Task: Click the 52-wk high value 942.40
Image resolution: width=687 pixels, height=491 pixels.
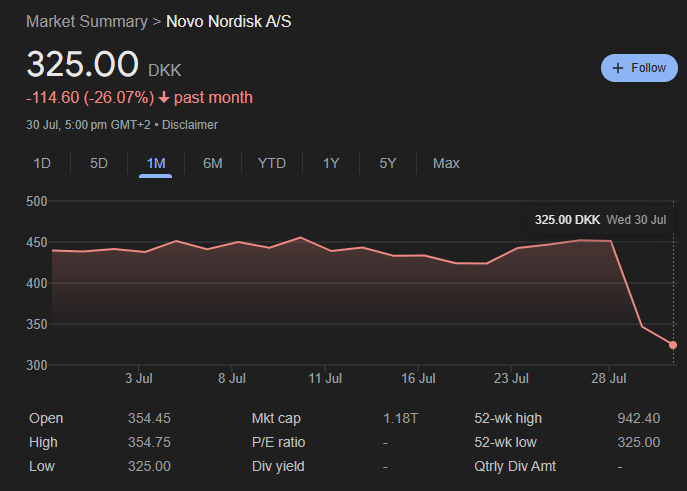Action: [x=638, y=418]
